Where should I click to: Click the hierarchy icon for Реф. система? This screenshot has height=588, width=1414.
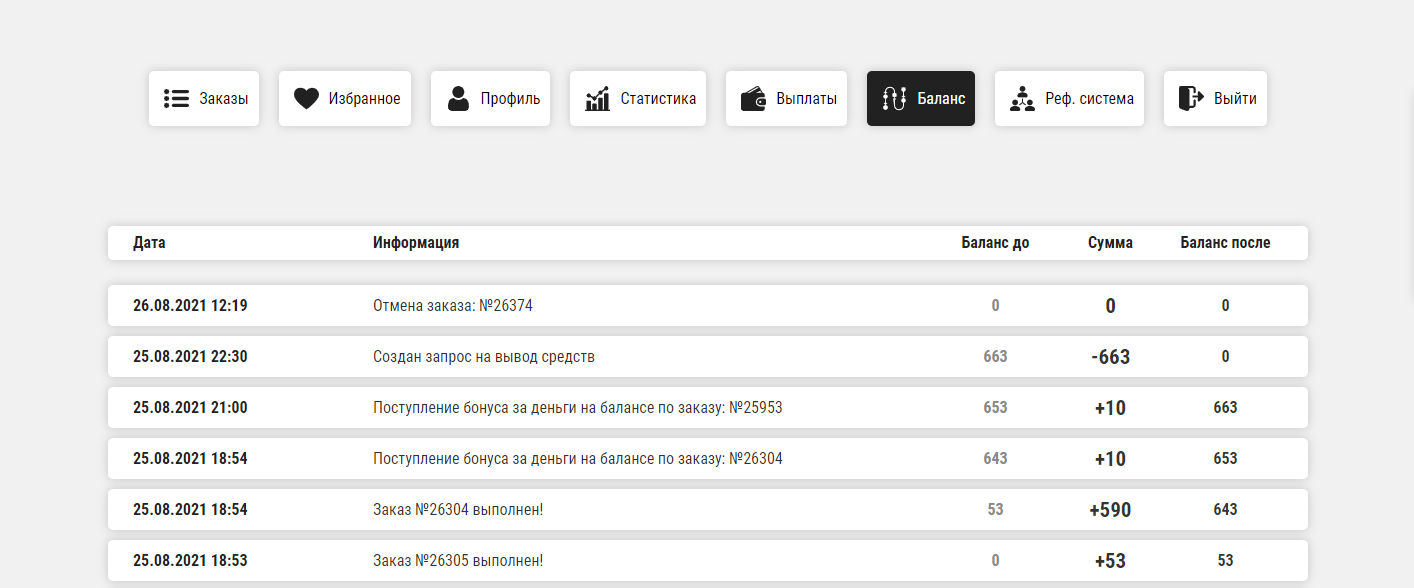(1022, 99)
